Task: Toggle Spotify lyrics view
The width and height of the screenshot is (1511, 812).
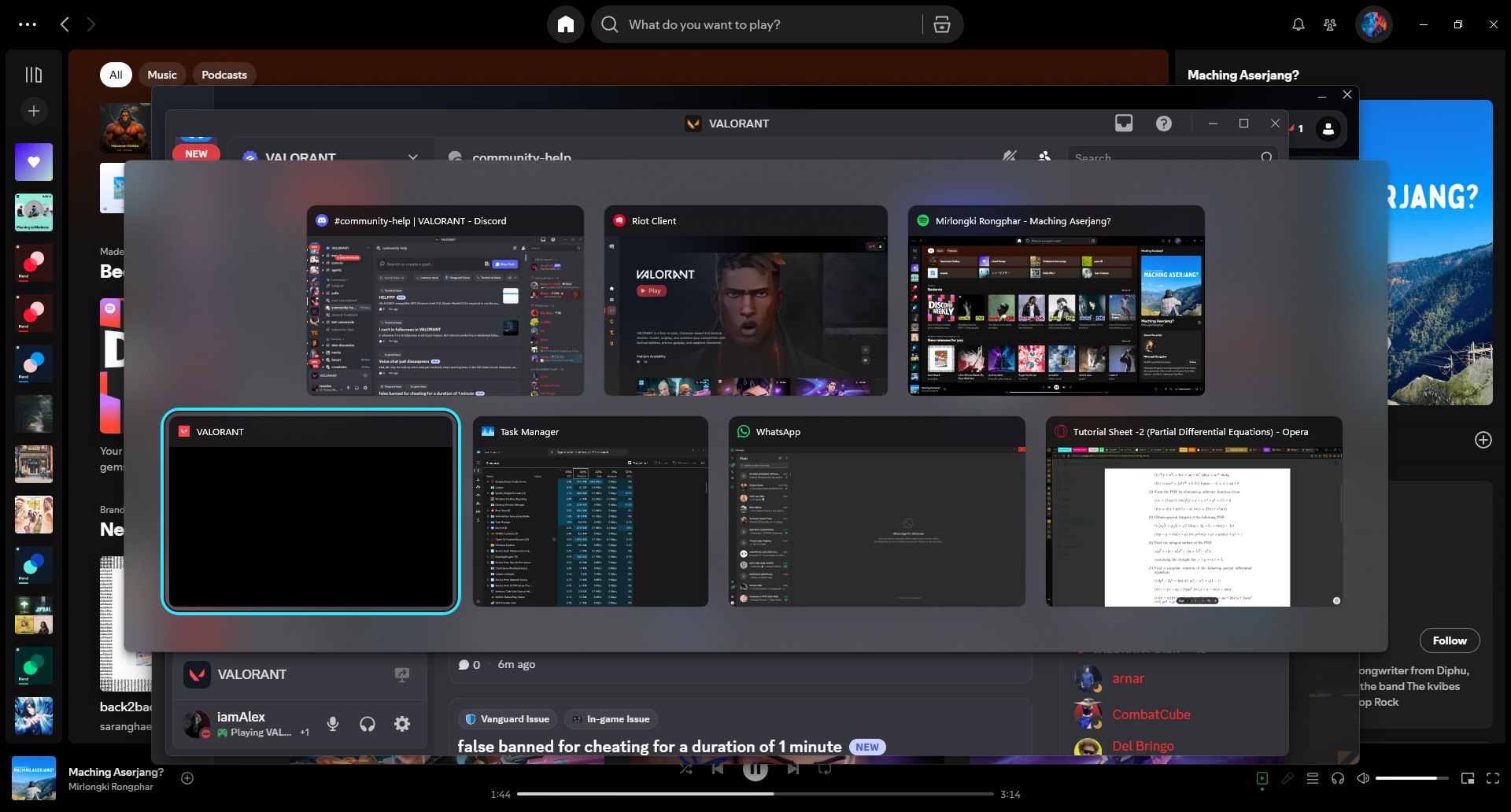Action: [1287, 778]
